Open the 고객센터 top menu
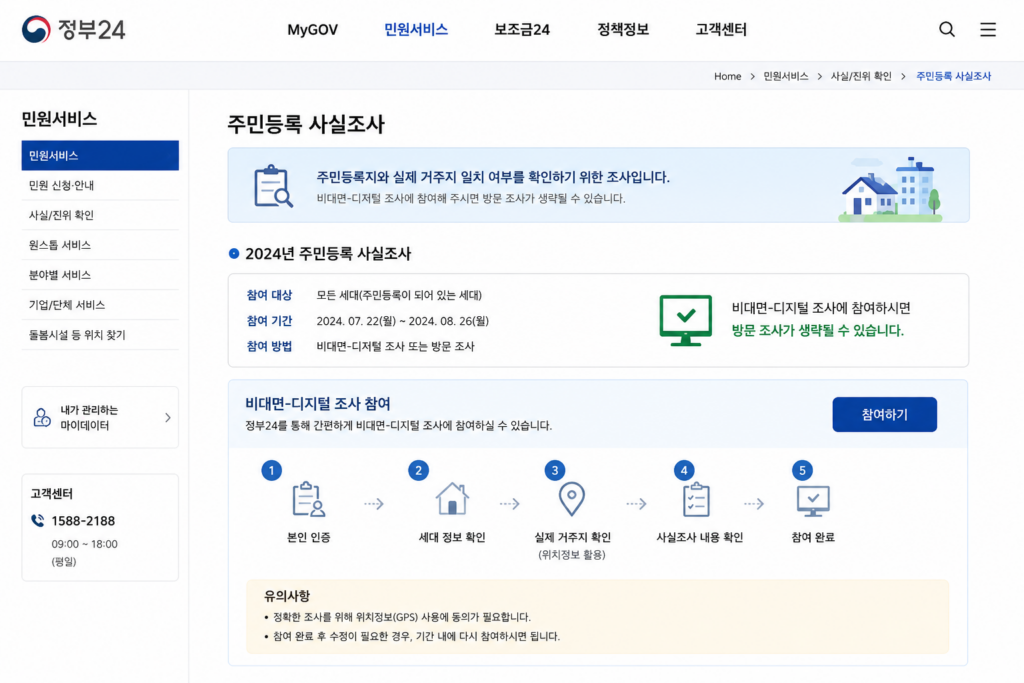 click(721, 29)
